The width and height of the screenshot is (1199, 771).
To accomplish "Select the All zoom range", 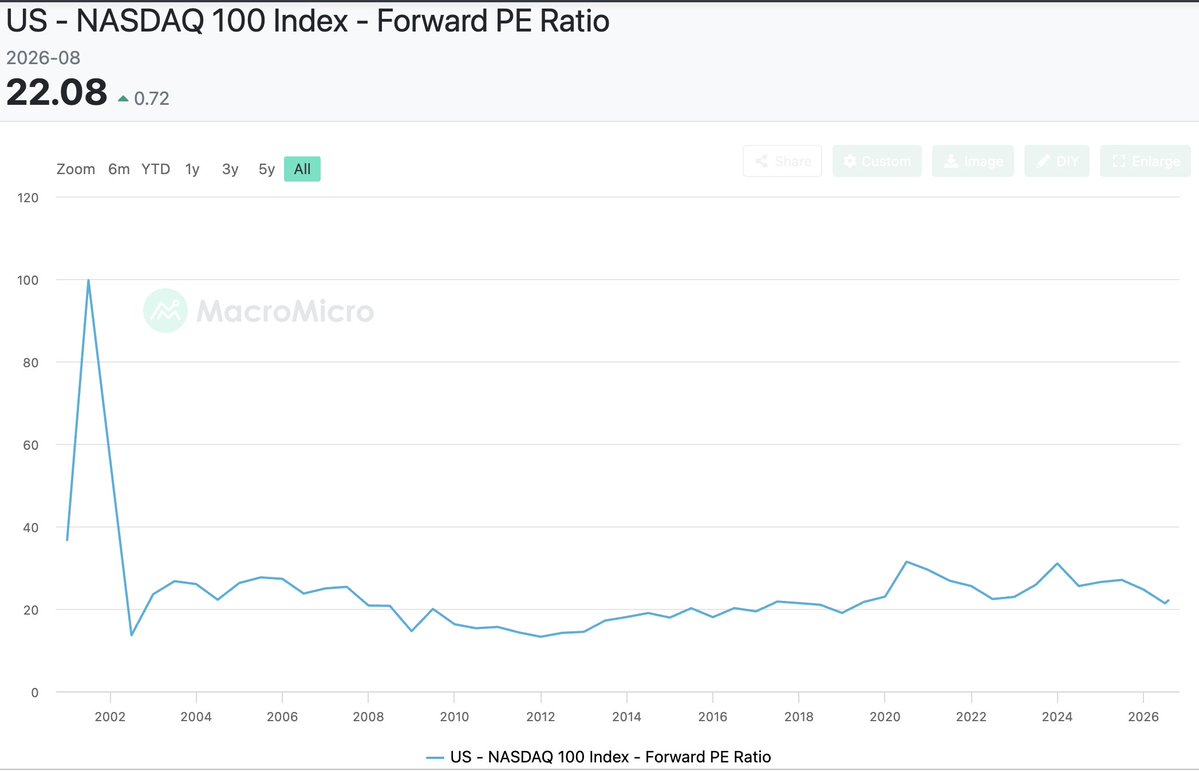I will [x=302, y=169].
